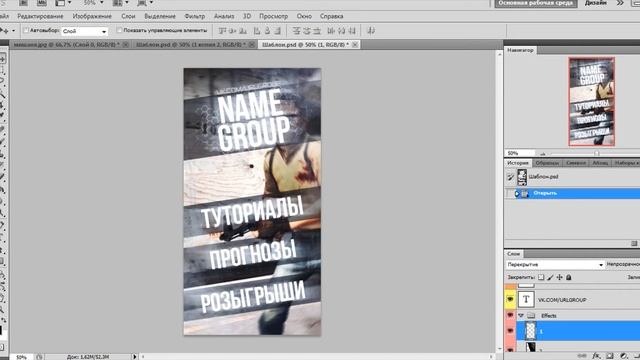Open the Слои menu
This screenshot has height=360, width=640.
click(x=128, y=16)
